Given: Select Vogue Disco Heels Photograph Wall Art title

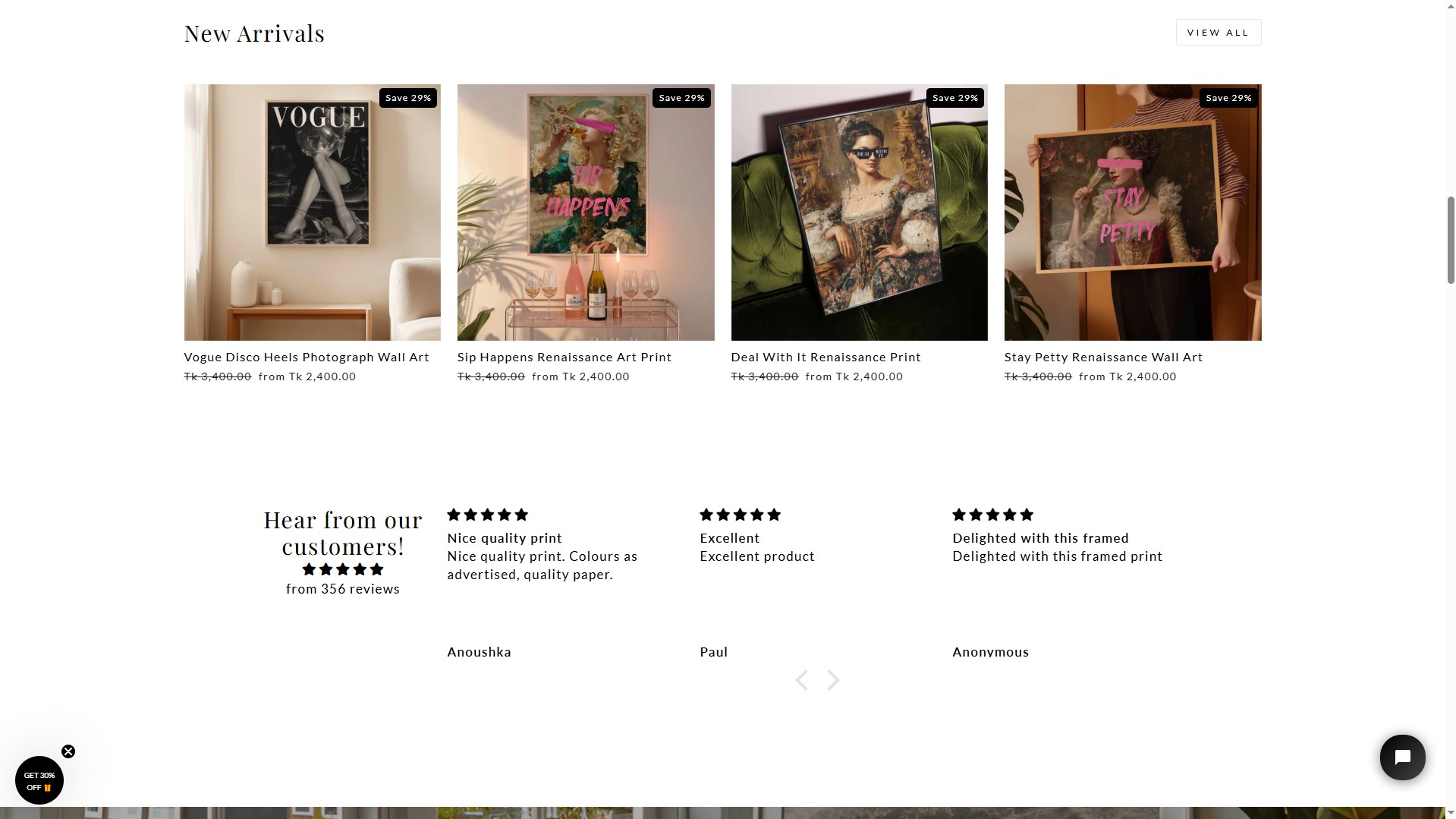Looking at the screenshot, I should [x=306, y=357].
